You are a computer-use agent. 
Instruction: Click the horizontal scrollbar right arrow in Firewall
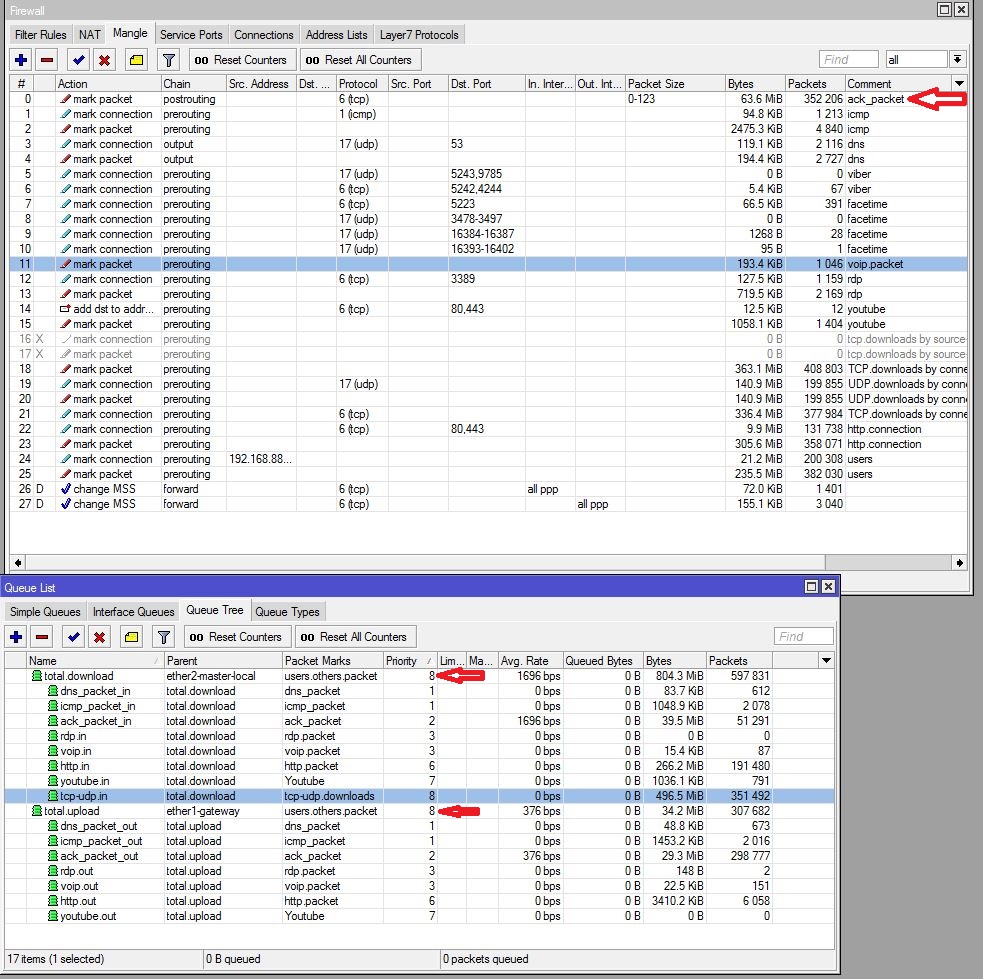pos(959,563)
